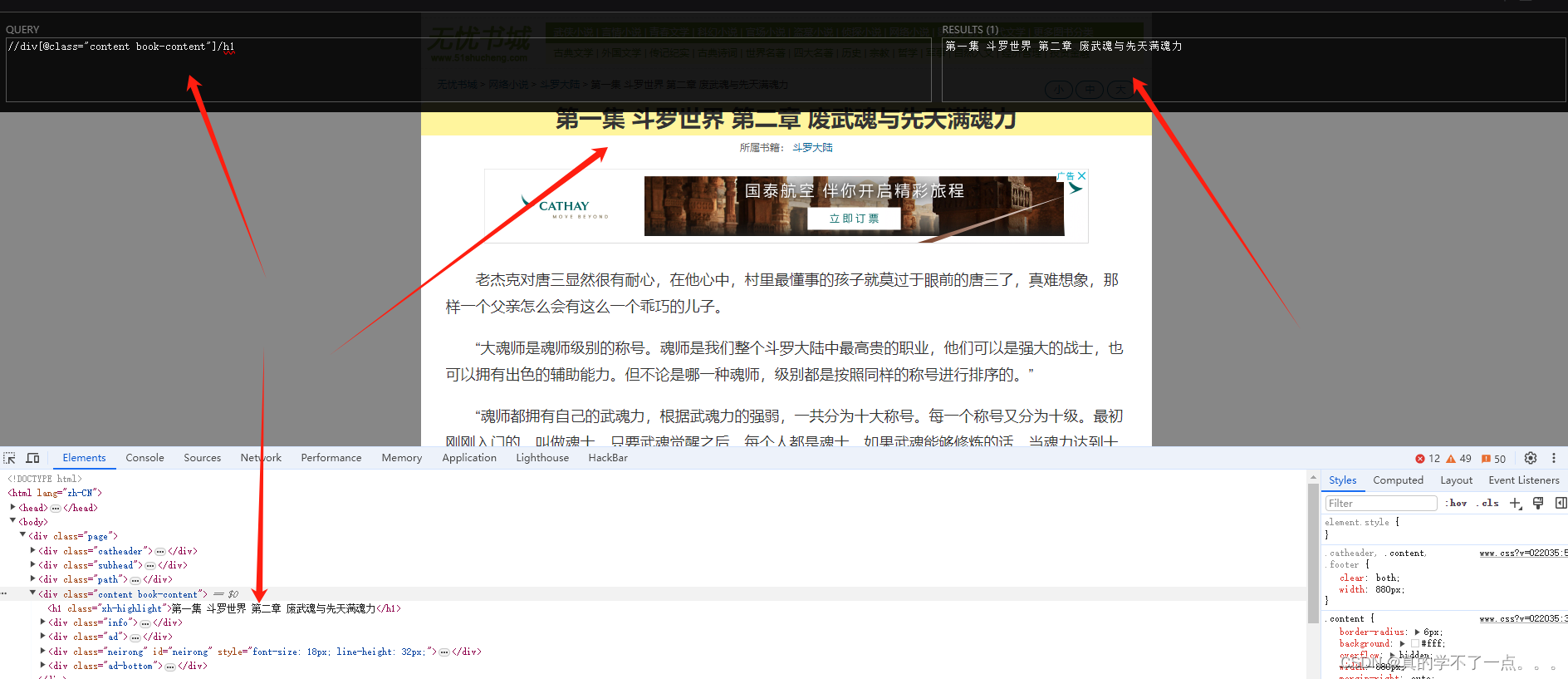
Task: Open row actions dots beside selected content div
Action: pyautogui.click(x=4, y=594)
